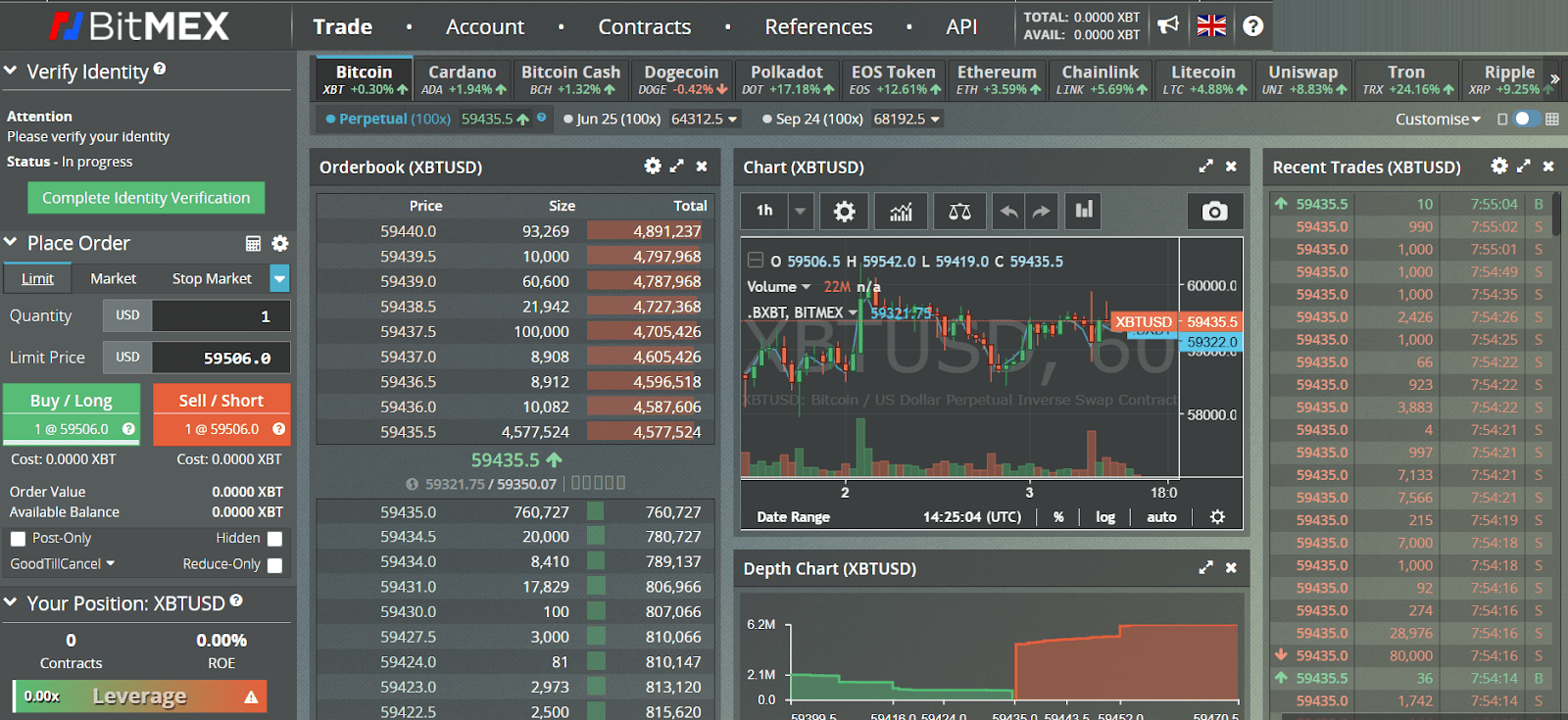Open the Sep 24 price 68192.5 dropdown
The image size is (1568, 720).
tap(906, 119)
